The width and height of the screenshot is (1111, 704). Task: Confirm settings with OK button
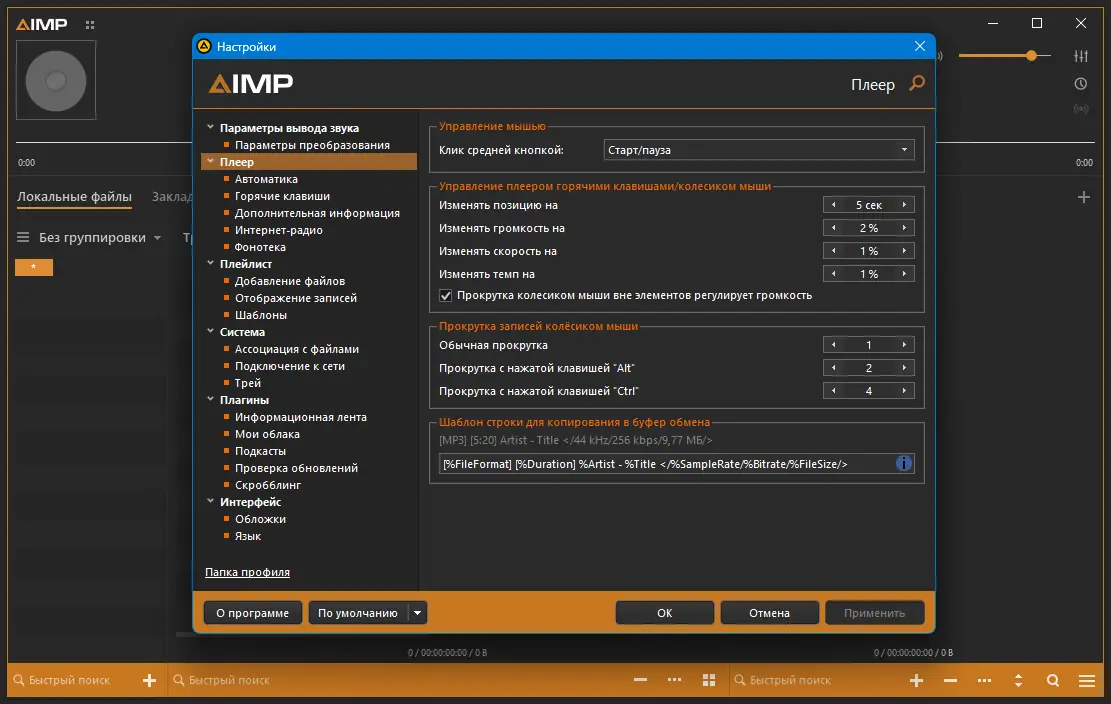(x=665, y=613)
